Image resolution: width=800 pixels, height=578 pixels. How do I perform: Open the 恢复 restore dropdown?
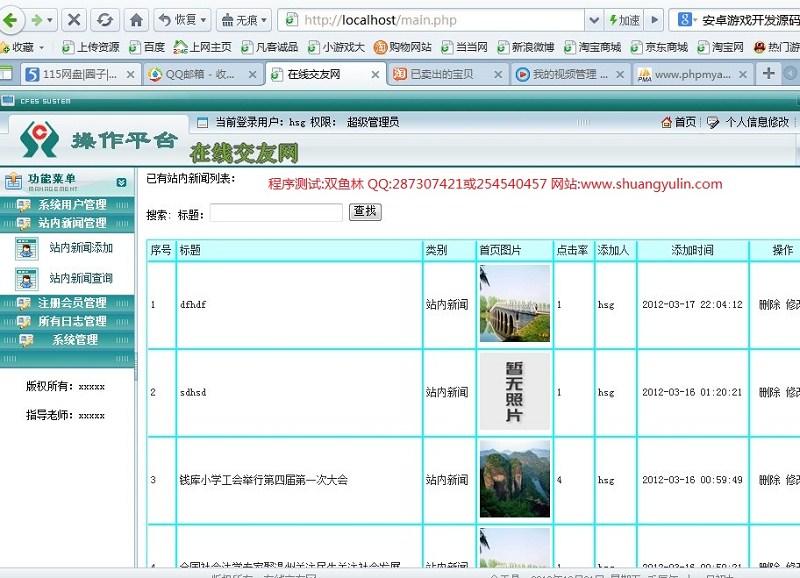pos(182,20)
